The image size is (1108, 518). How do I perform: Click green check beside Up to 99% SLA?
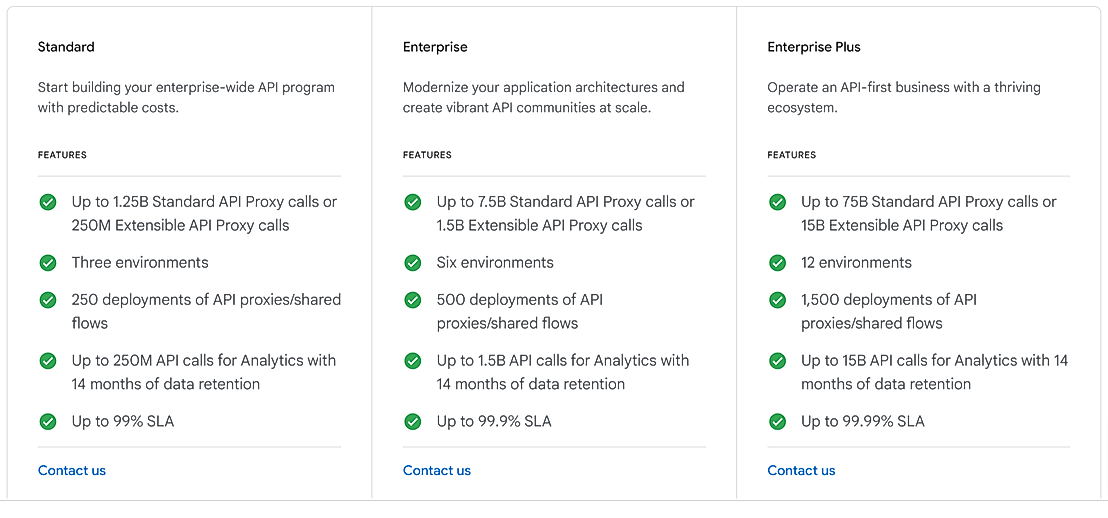[x=47, y=422]
